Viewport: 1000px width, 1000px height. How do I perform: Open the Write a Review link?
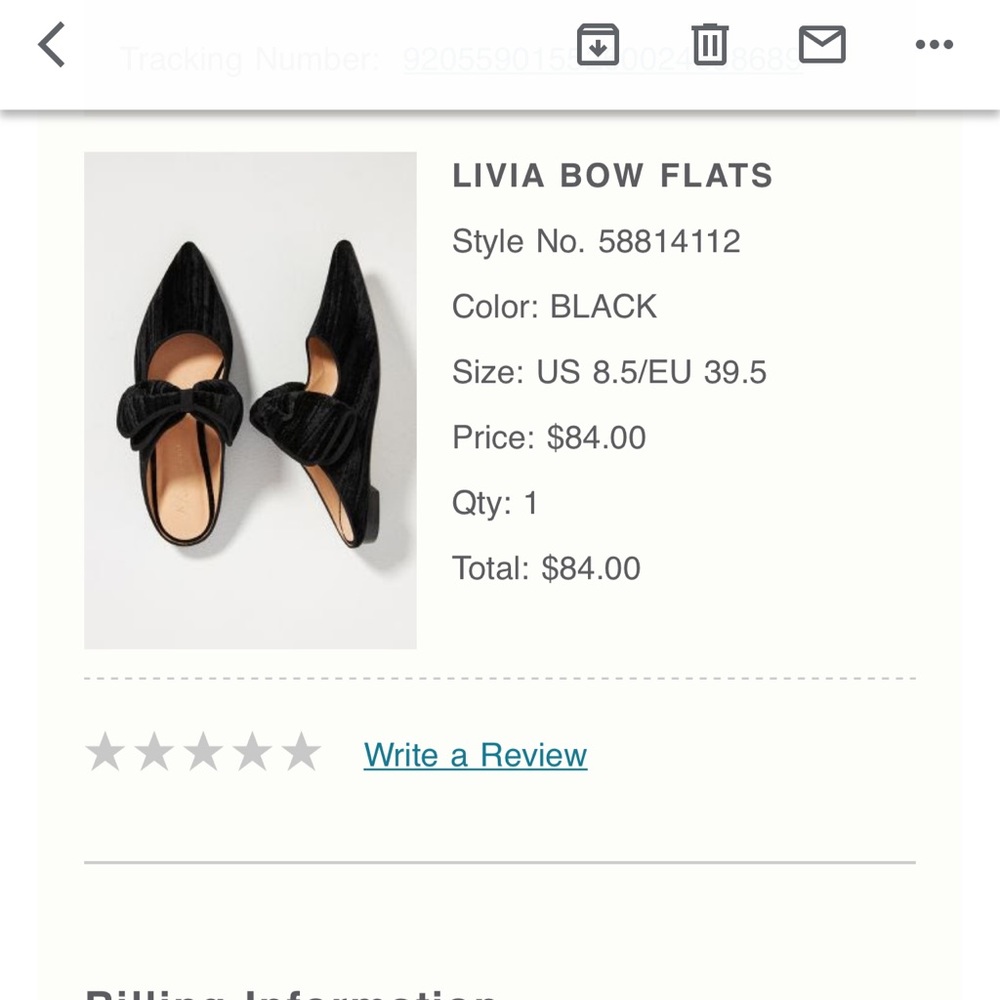[474, 755]
